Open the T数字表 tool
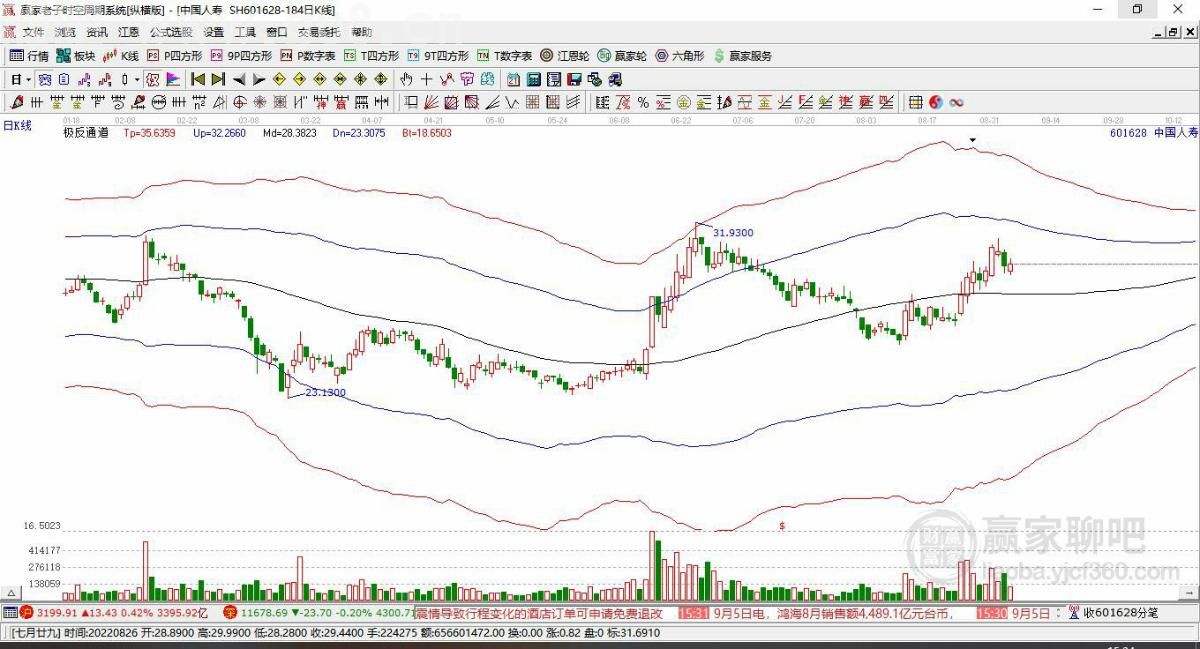Image resolution: width=1200 pixels, height=649 pixels. click(504, 56)
